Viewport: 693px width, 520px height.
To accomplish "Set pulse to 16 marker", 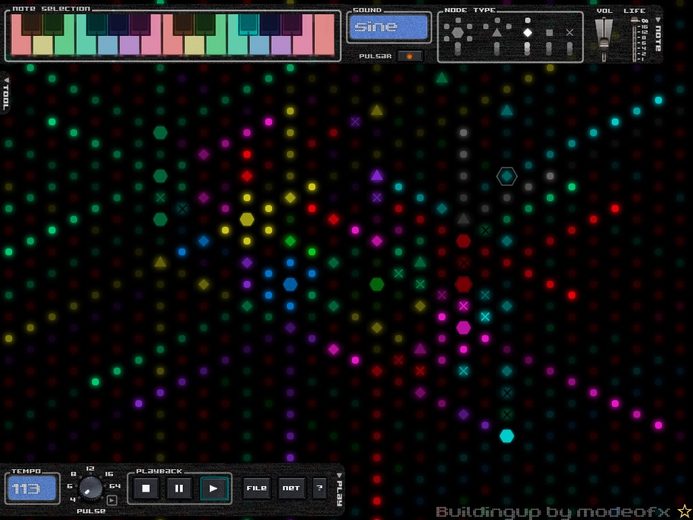I will pyautogui.click(x=109, y=474).
